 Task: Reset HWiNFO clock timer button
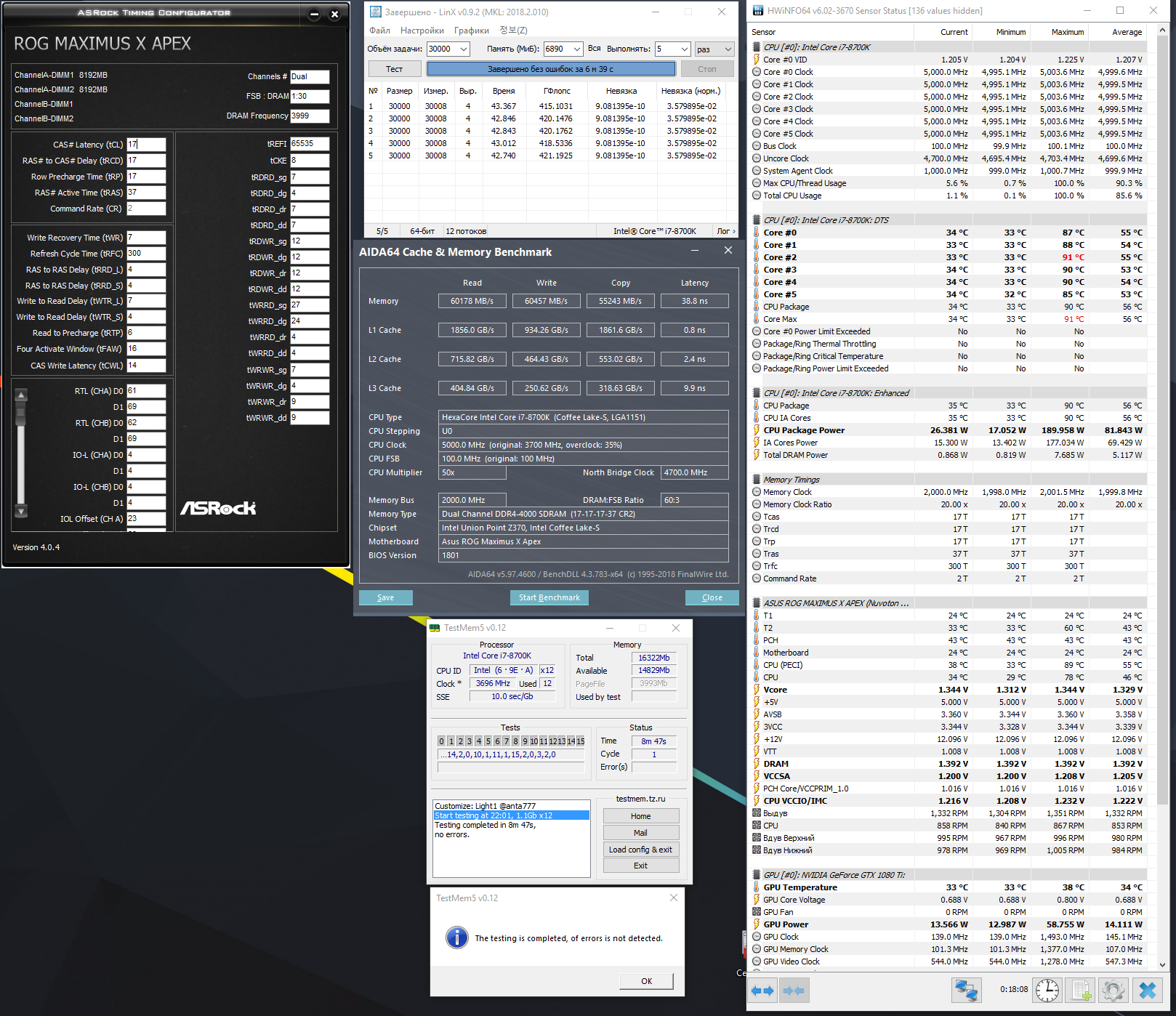tap(1047, 991)
